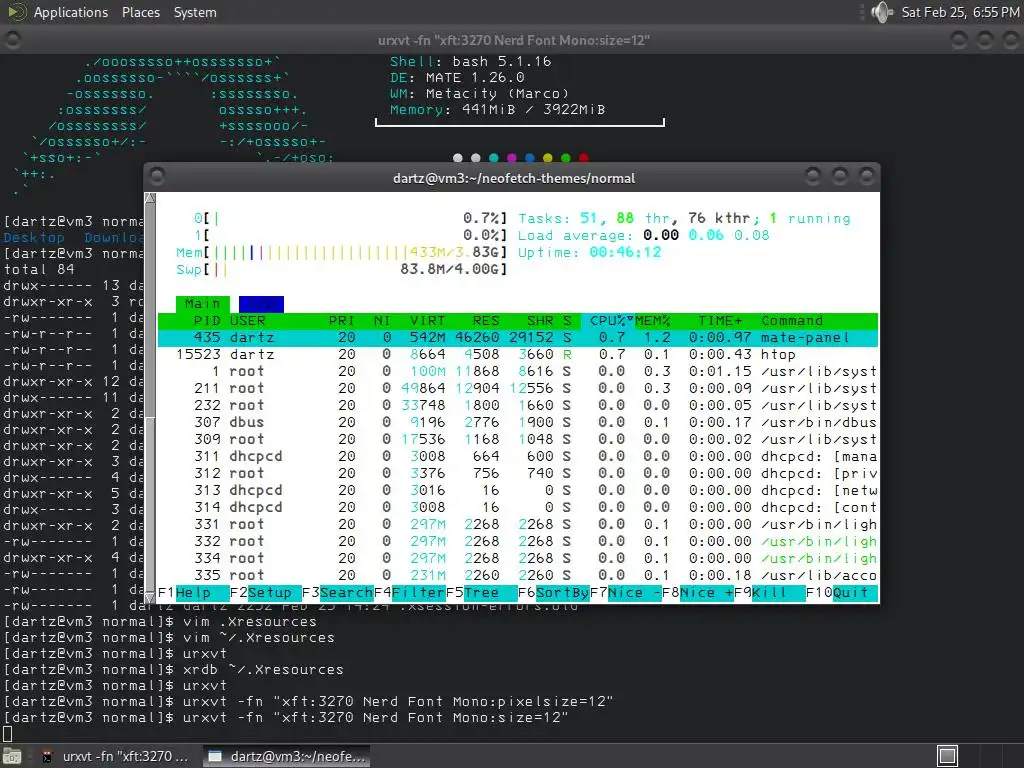1024x768 pixels.
Task: Sort by the NI column header
Action: pos(382,321)
